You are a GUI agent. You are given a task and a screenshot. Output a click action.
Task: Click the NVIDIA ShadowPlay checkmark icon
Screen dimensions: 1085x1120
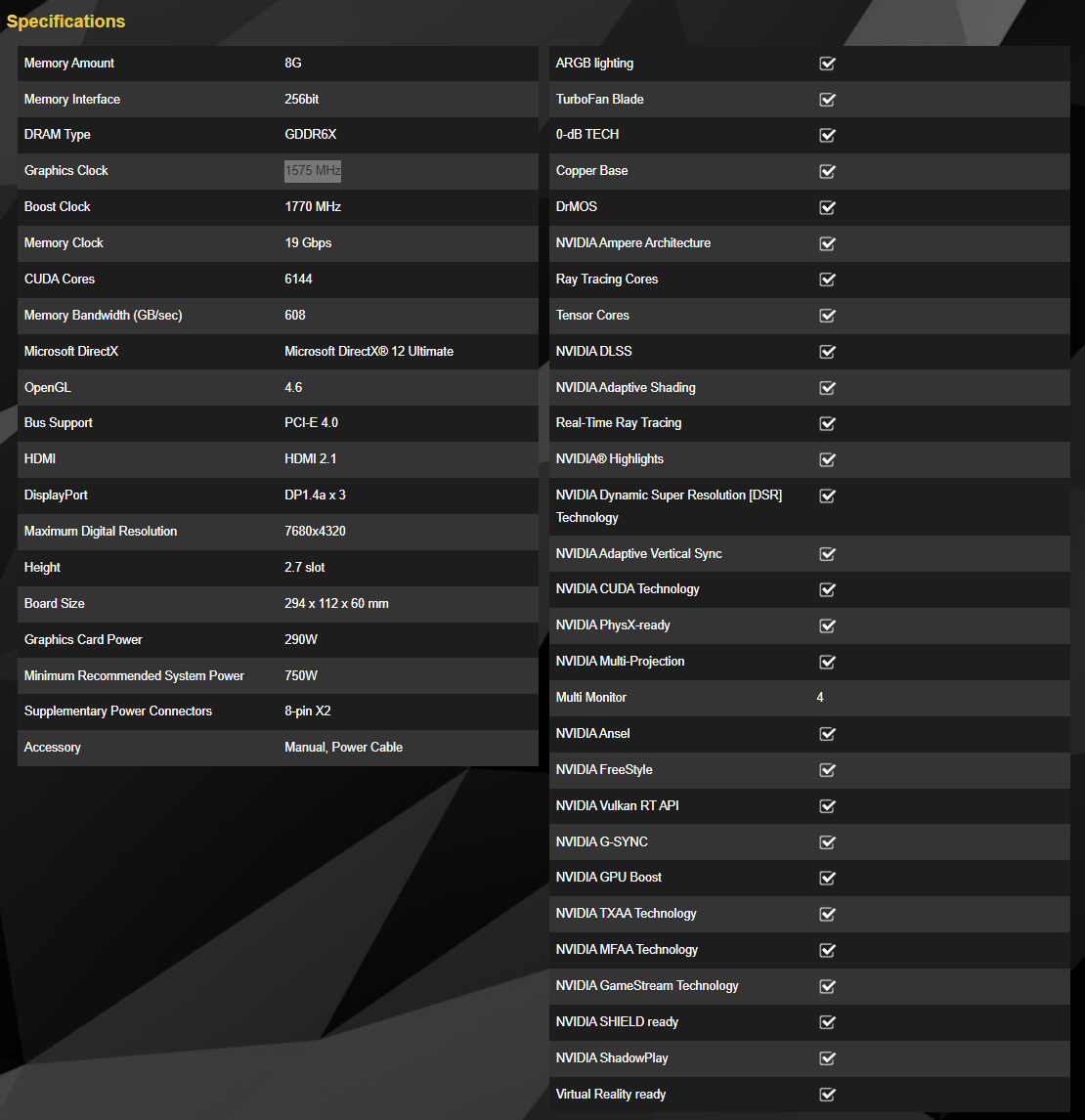827,1058
